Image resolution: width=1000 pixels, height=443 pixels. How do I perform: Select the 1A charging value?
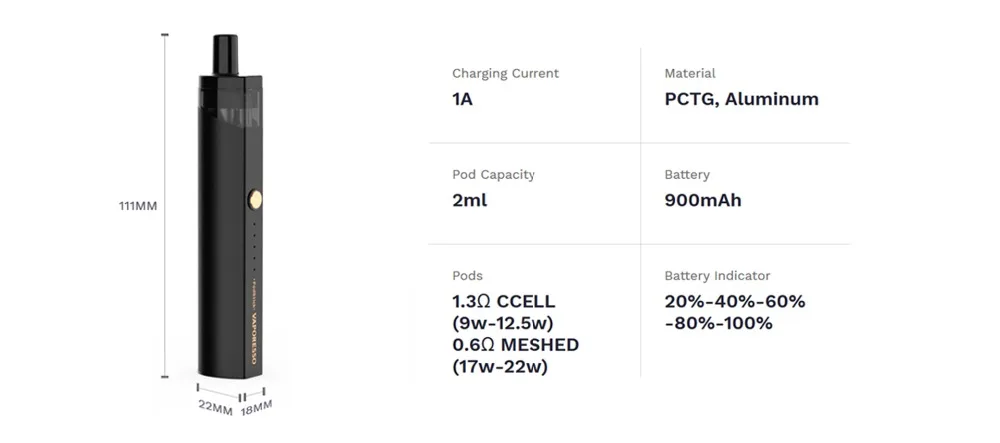(x=462, y=99)
